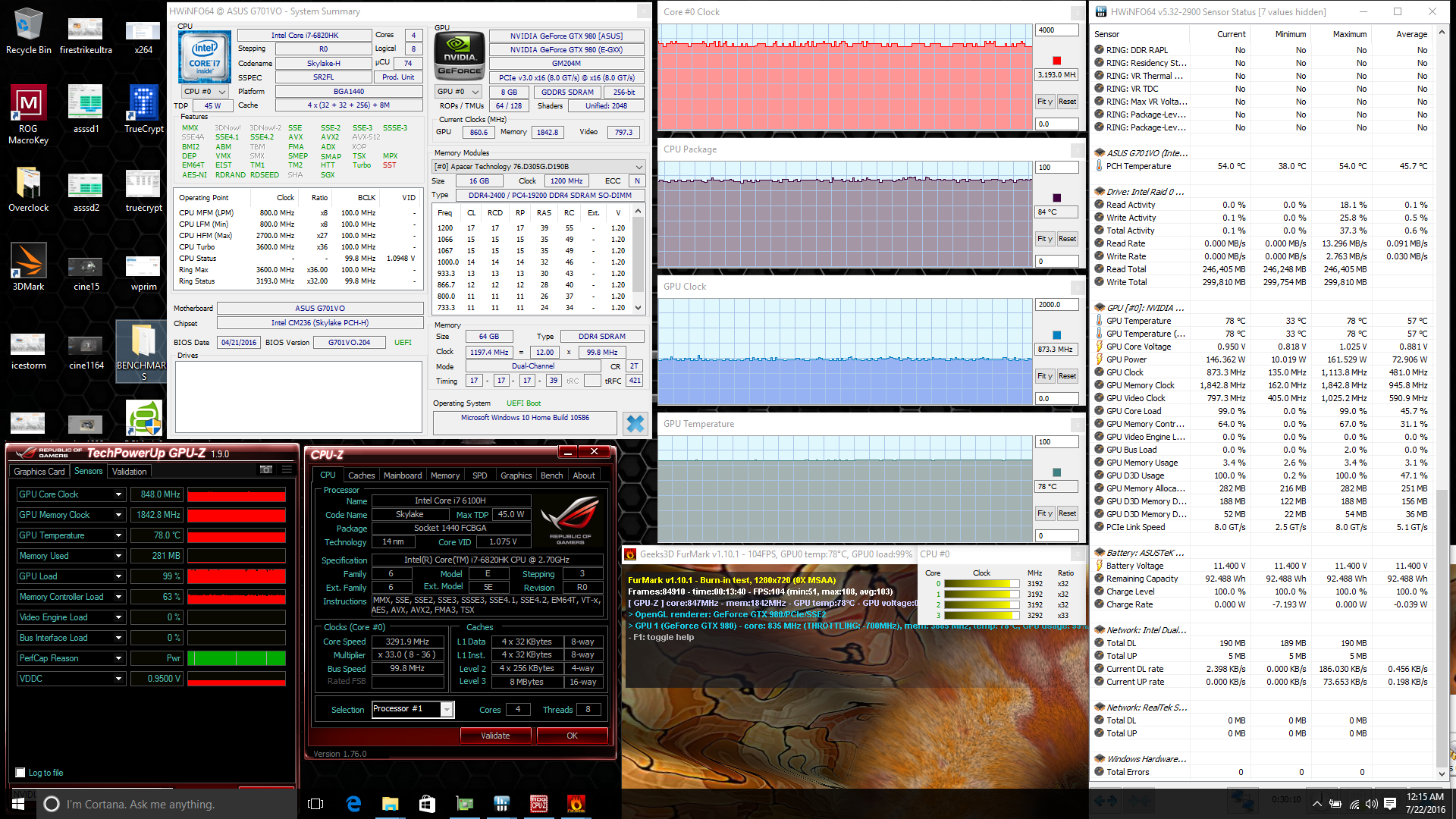Click purple color swatch in CPU Package graph
The height and width of the screenshot is (819, 1456).
1057,198
